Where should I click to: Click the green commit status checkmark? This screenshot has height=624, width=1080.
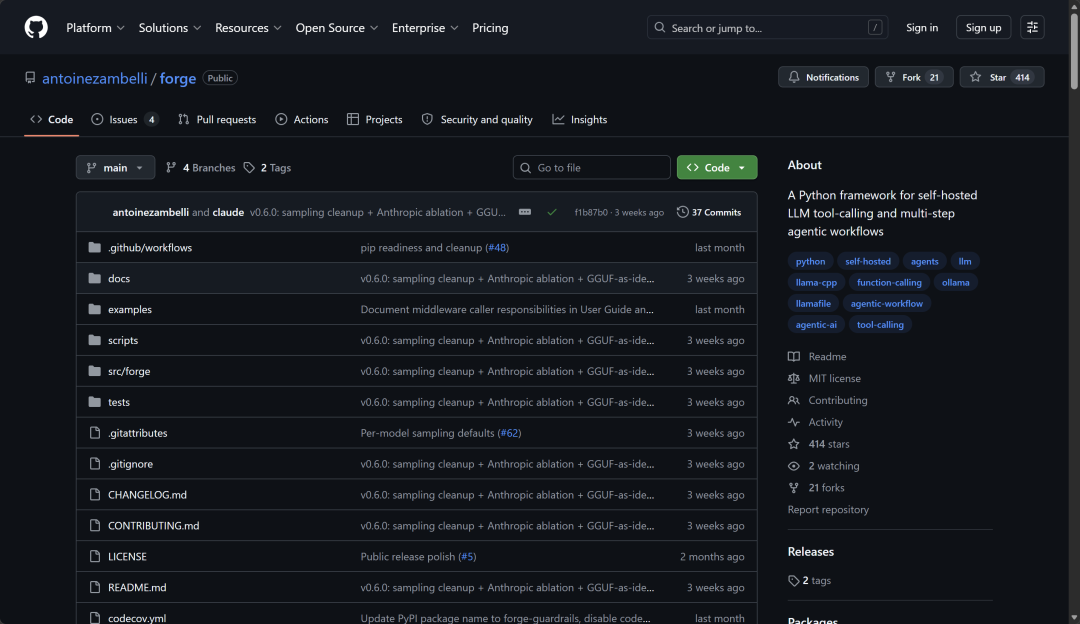[x=552, y=212]
